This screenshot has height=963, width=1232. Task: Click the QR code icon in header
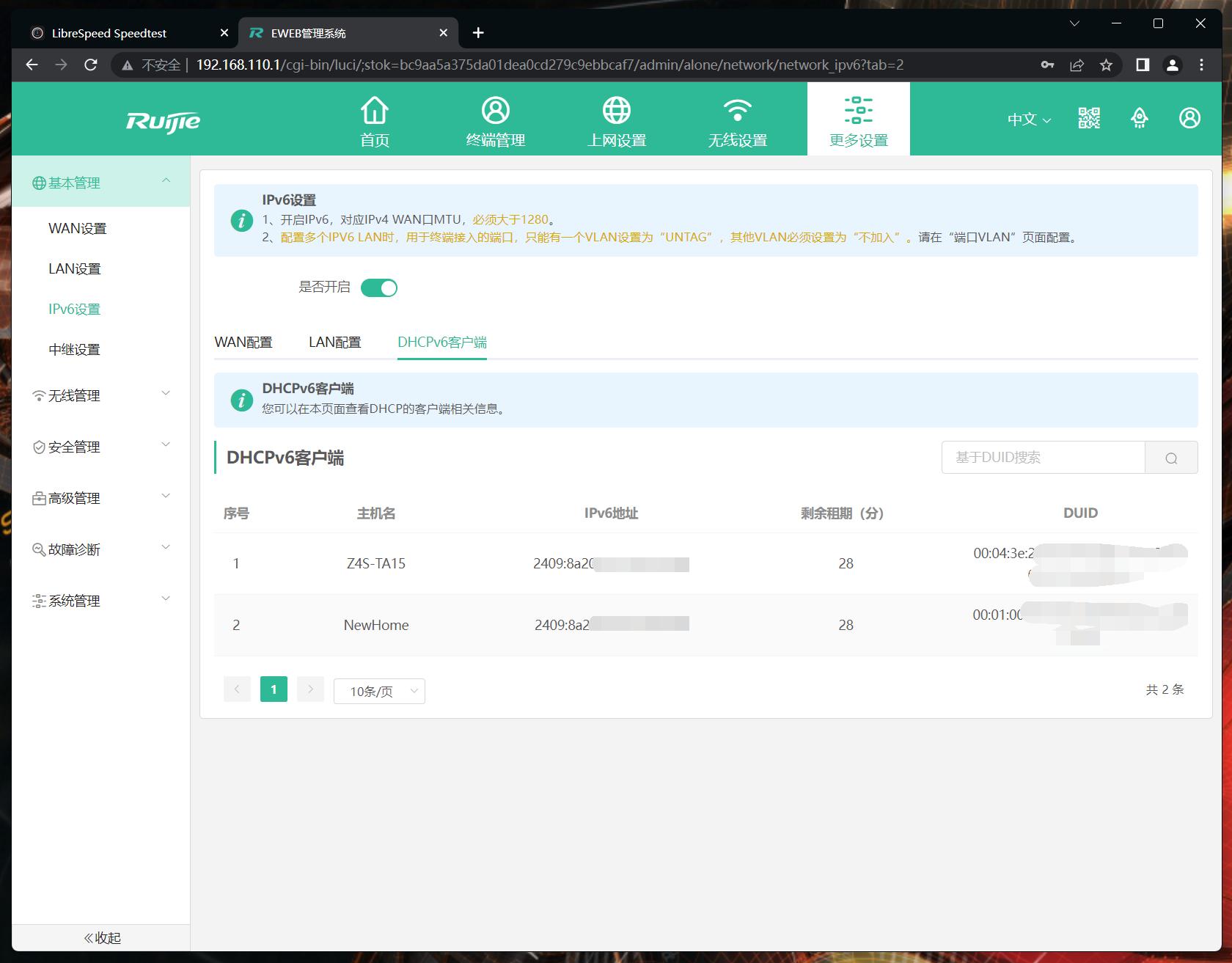tap(1089, 118)
